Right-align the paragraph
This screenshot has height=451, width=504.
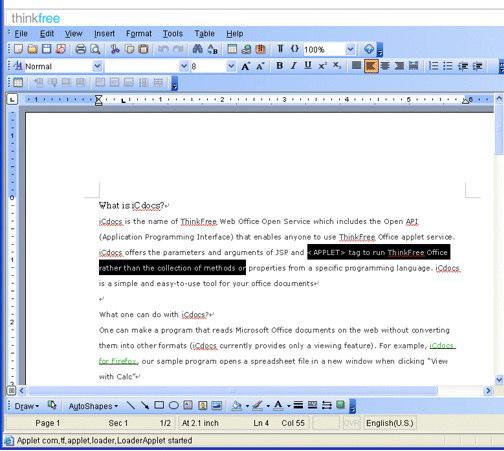(x=399, y=66)
